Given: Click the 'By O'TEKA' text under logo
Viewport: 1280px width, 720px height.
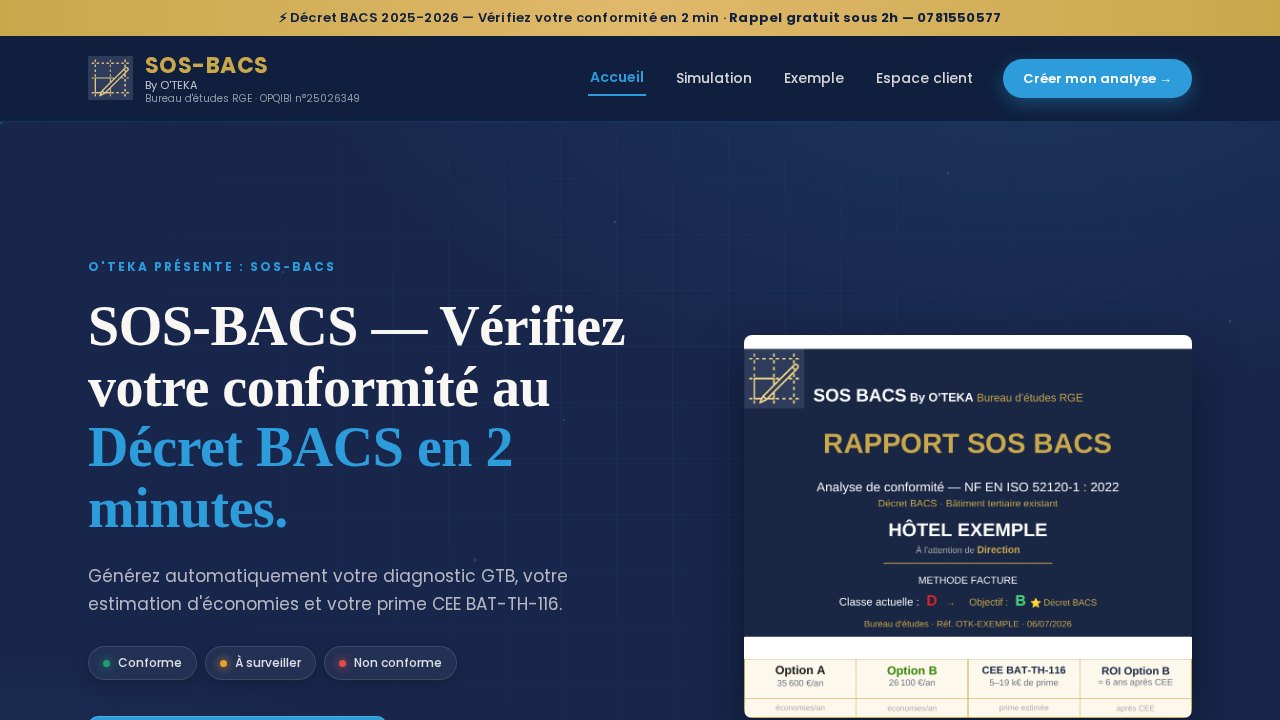Looking at the screenshot, I should click(x=171, y=85).
